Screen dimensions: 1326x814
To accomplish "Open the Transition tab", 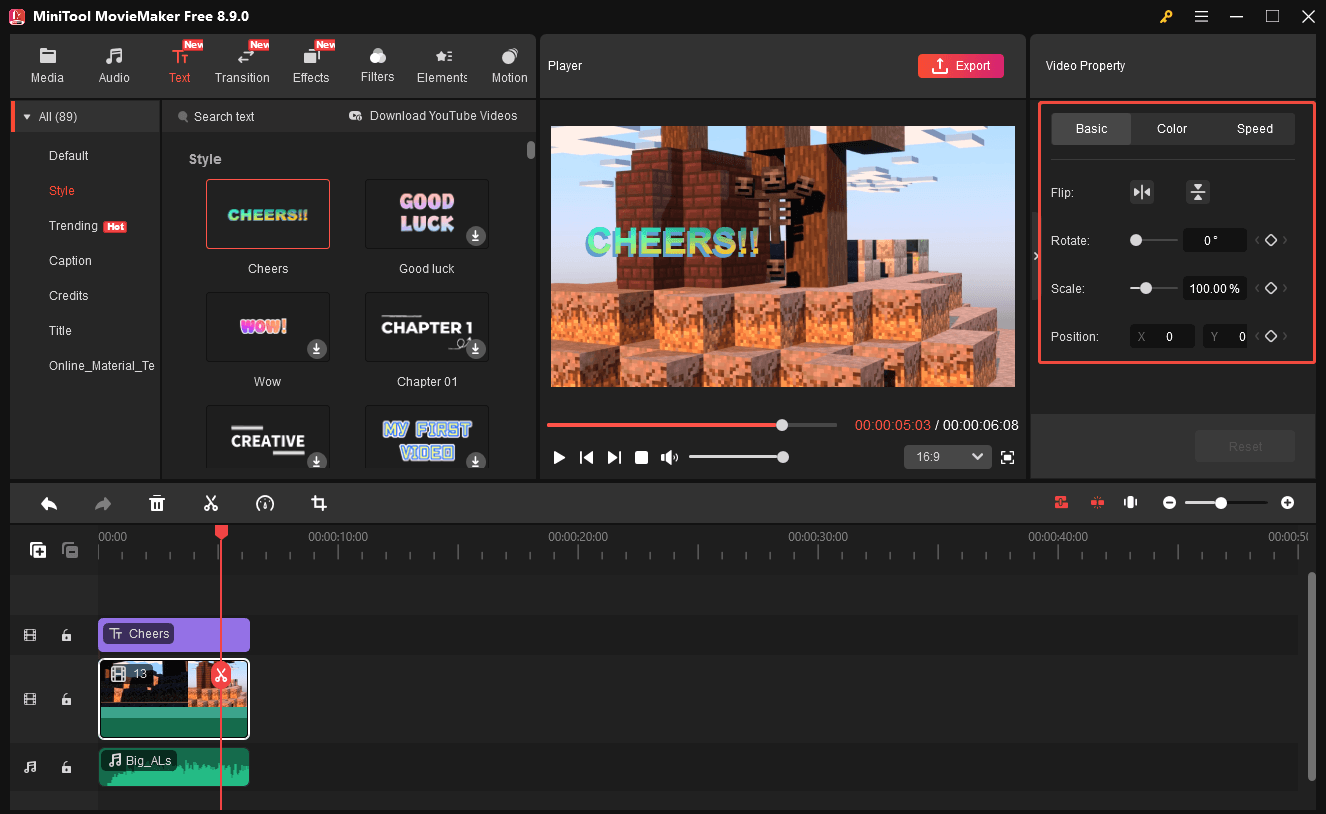I will coord(242,67).
